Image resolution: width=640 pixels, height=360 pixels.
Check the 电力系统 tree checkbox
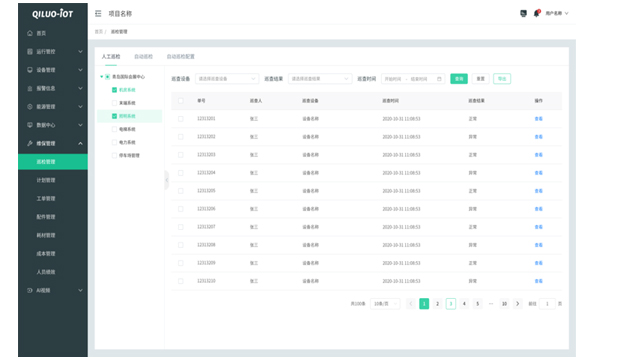click(x=114, y=142)
